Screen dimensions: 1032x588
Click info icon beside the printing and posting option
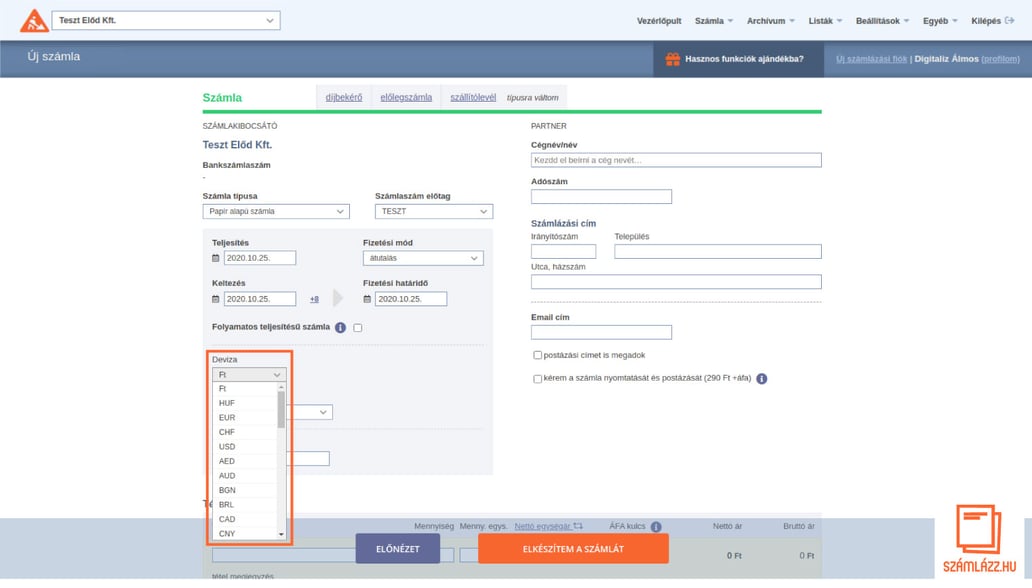[762, 379]
